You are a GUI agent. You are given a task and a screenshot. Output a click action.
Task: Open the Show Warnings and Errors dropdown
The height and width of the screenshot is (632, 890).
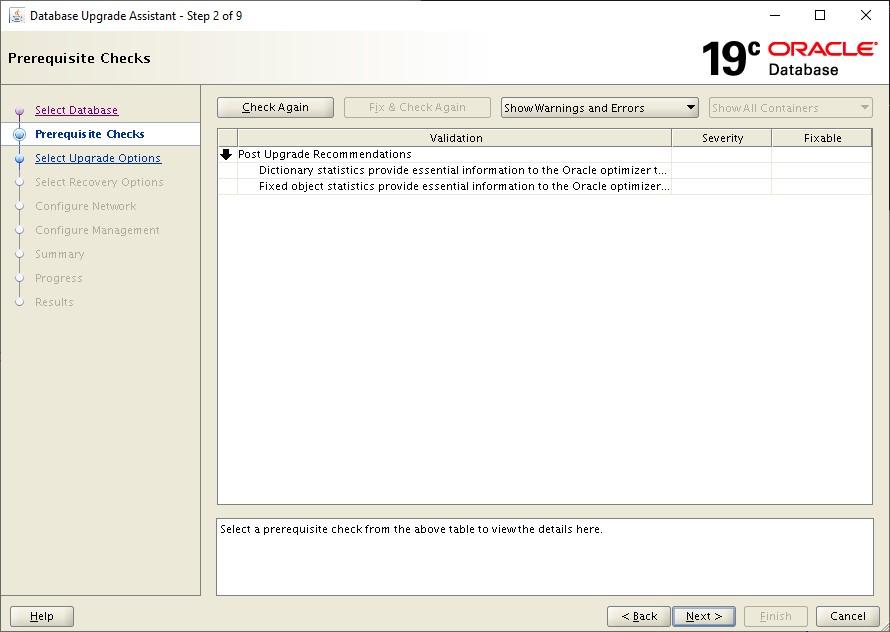coord(598,107)
